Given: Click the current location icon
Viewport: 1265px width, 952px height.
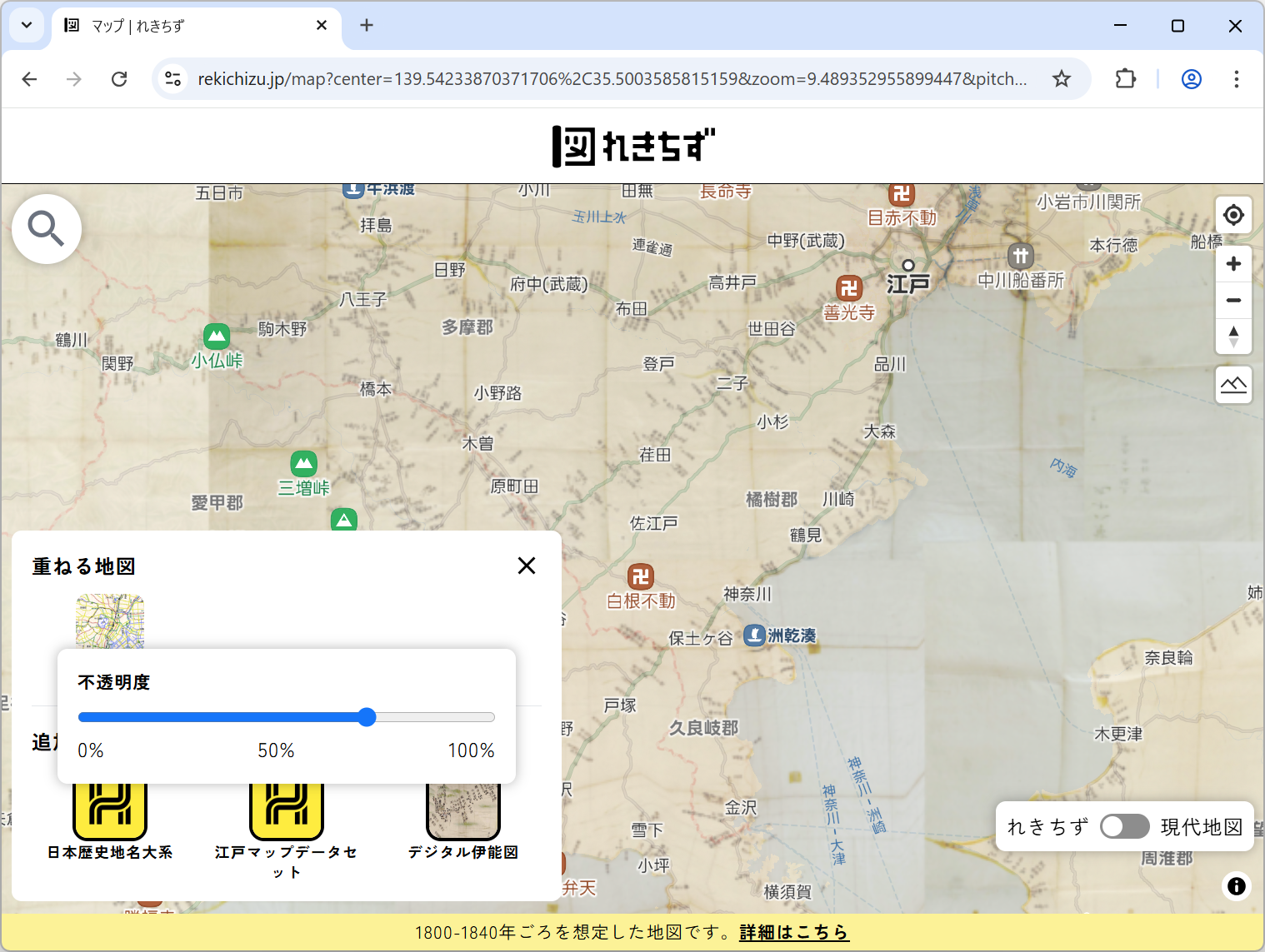Looking at the screenshot, I should 1233,215.
